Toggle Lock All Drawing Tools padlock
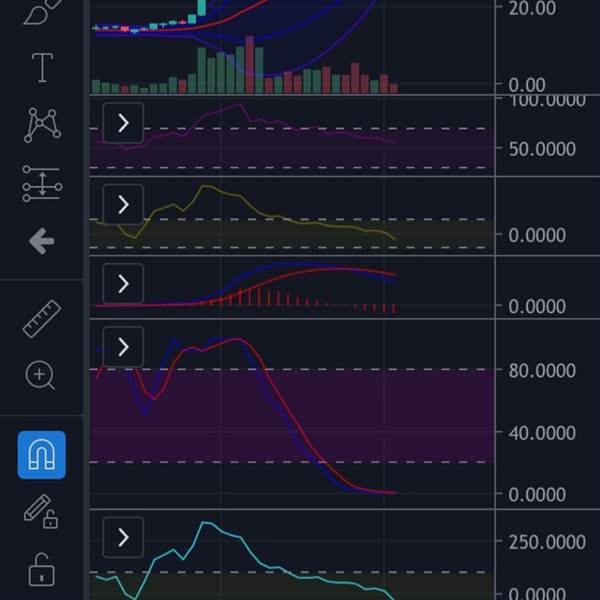Image resolution: width=600 pixels, height=600 pixels. point(42,569)
